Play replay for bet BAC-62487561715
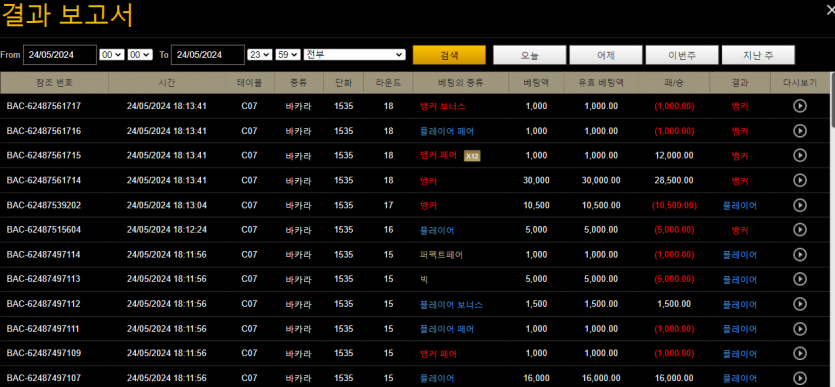Viewport: 835px width, 387px height. coord(799,155)
